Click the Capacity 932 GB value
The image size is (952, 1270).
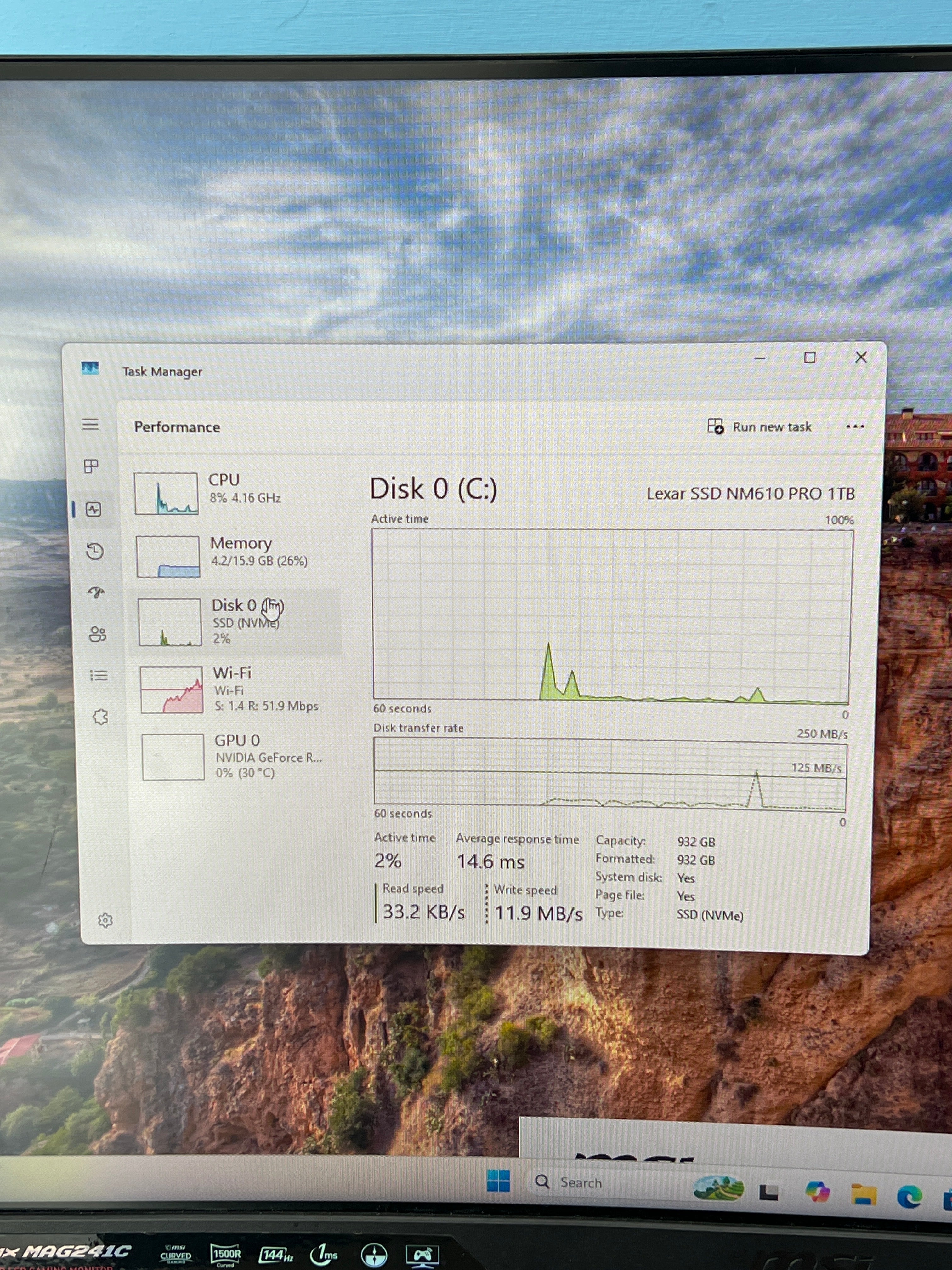(x=696, y=842)
